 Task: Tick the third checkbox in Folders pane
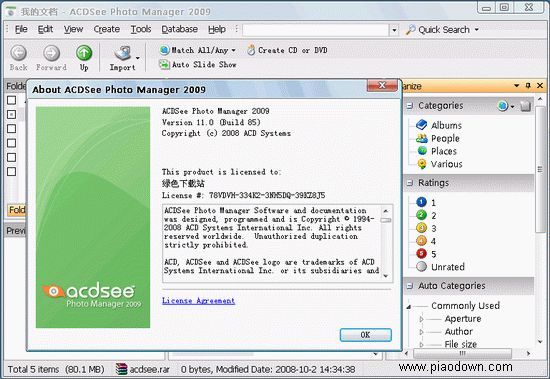click(12, 128)
